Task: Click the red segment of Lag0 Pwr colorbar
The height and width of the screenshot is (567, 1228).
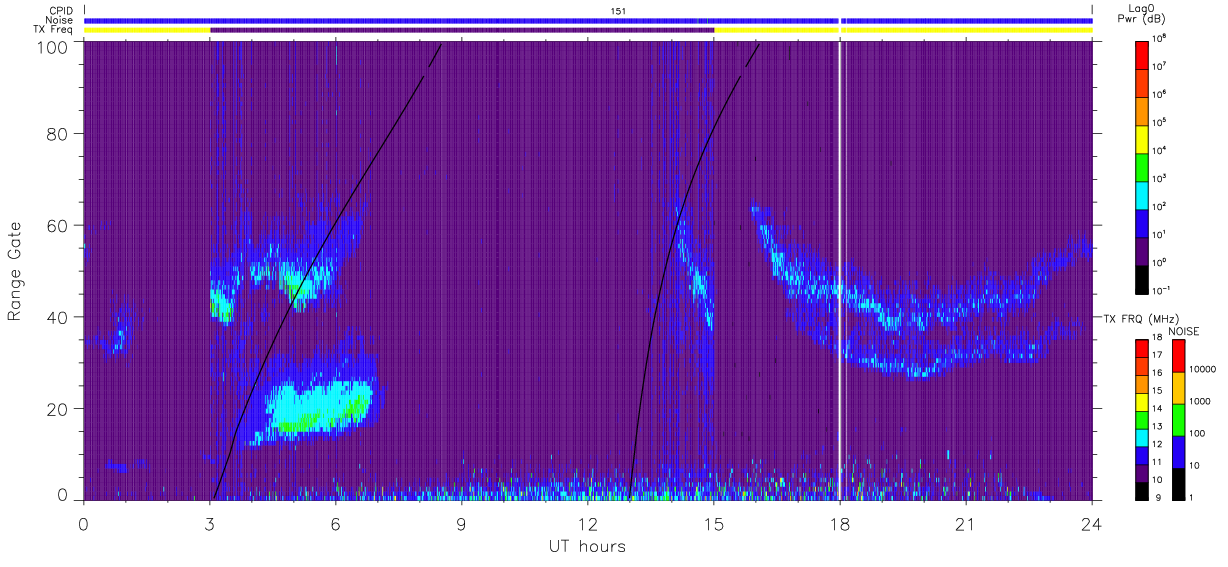Action: click(x=1142, y=57)
